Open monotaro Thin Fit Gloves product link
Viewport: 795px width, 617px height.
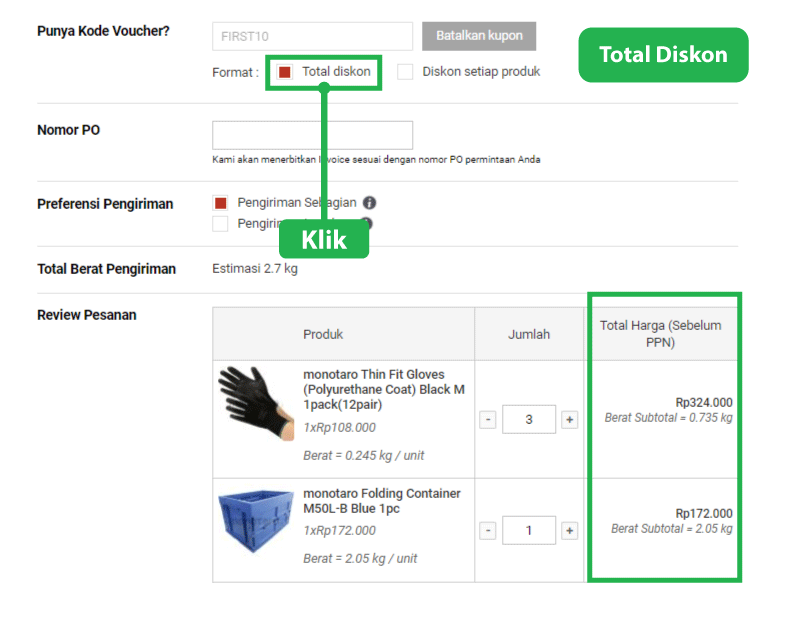tap(383, 389)
